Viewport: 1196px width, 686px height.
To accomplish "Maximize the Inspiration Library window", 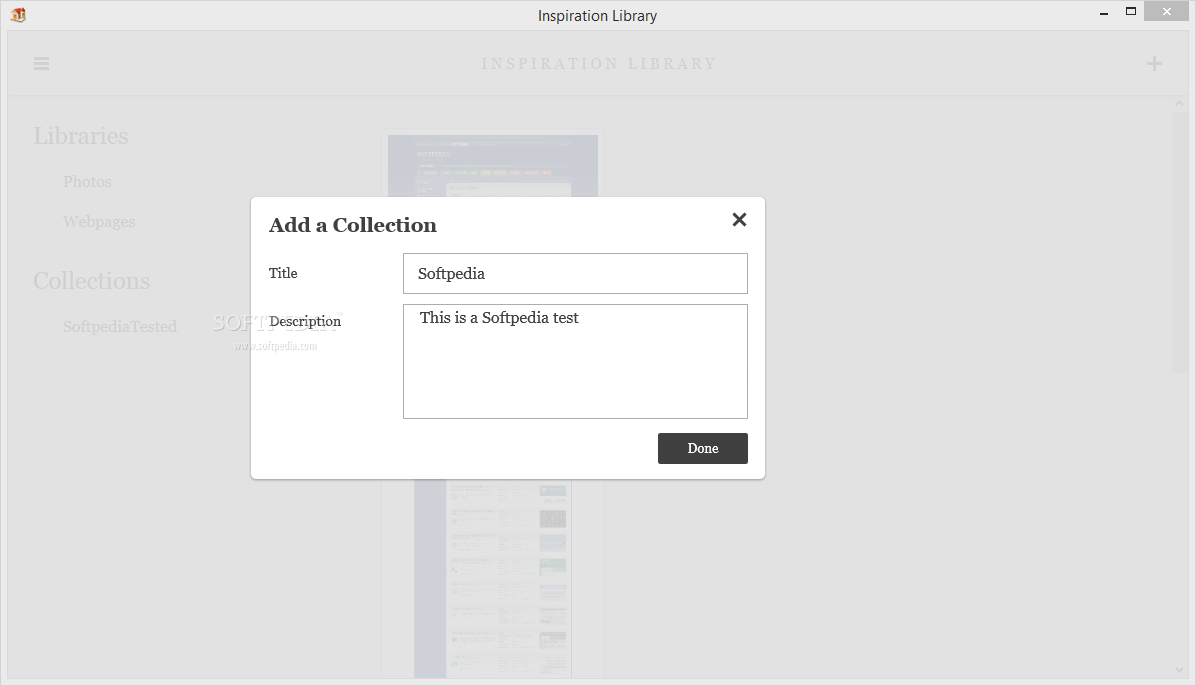I will pyautogui.click(x=1131, y=11).
